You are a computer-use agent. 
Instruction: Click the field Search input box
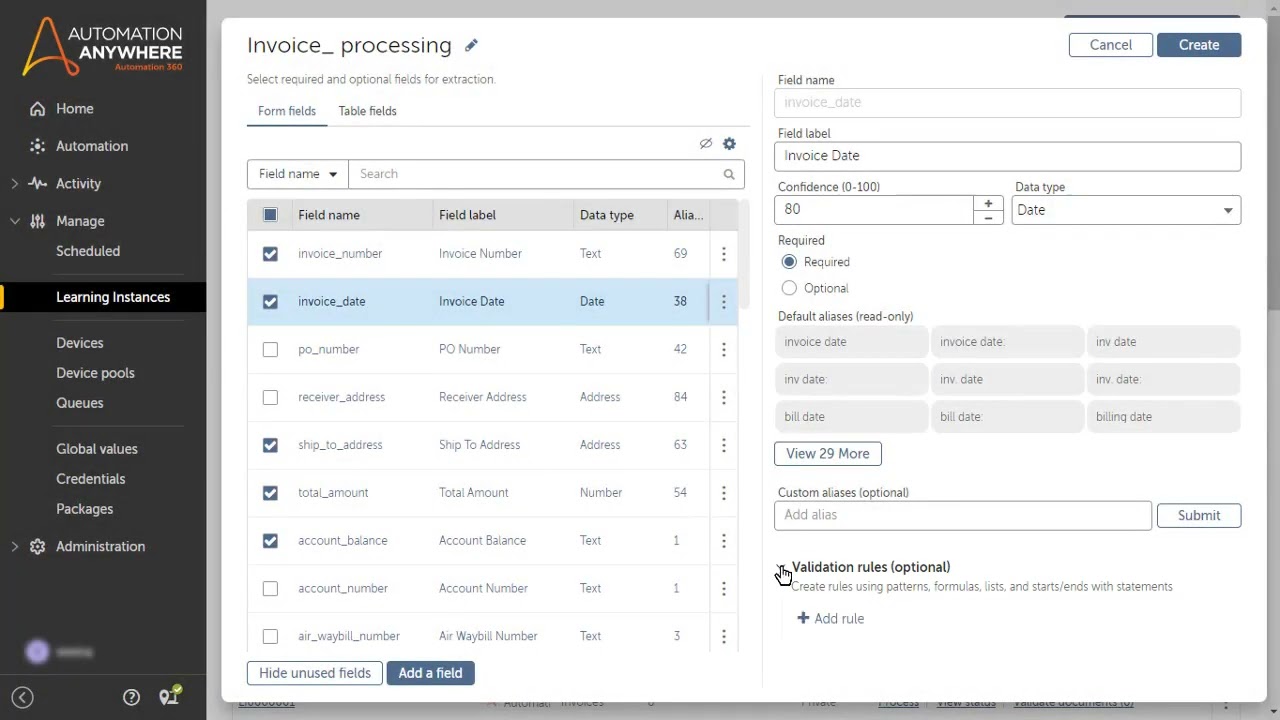click(x=546, y=174)
